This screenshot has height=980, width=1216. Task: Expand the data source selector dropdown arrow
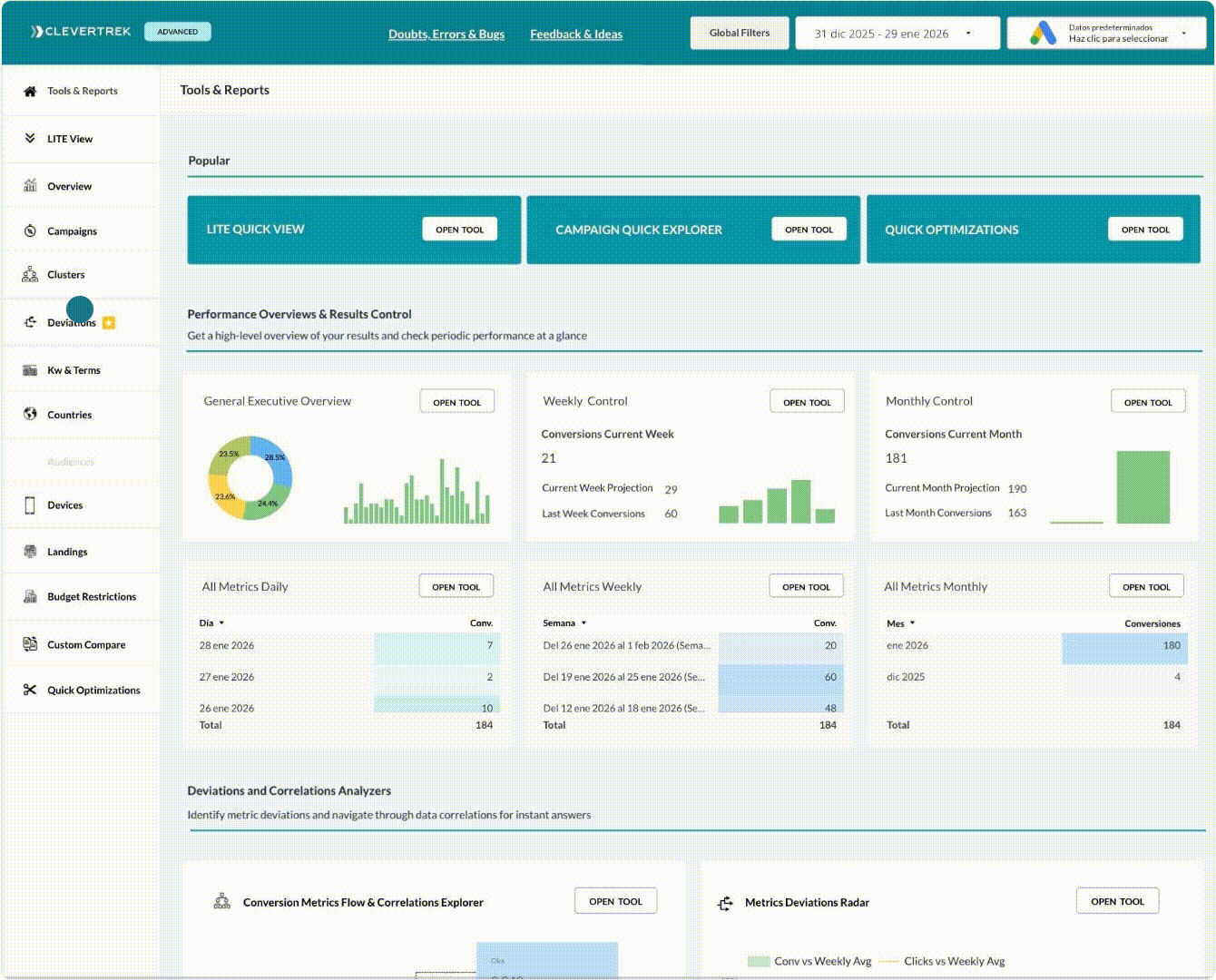(1183, 34)
